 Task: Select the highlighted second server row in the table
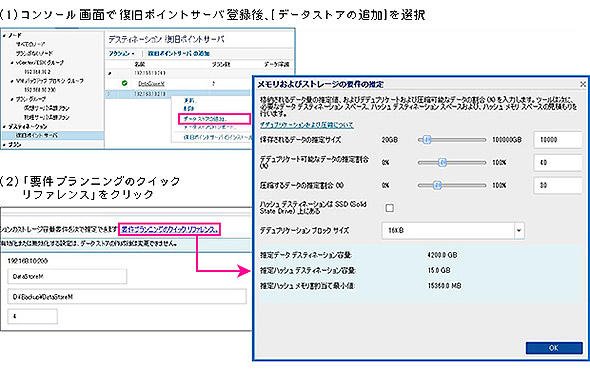click(x=177, y=93)
